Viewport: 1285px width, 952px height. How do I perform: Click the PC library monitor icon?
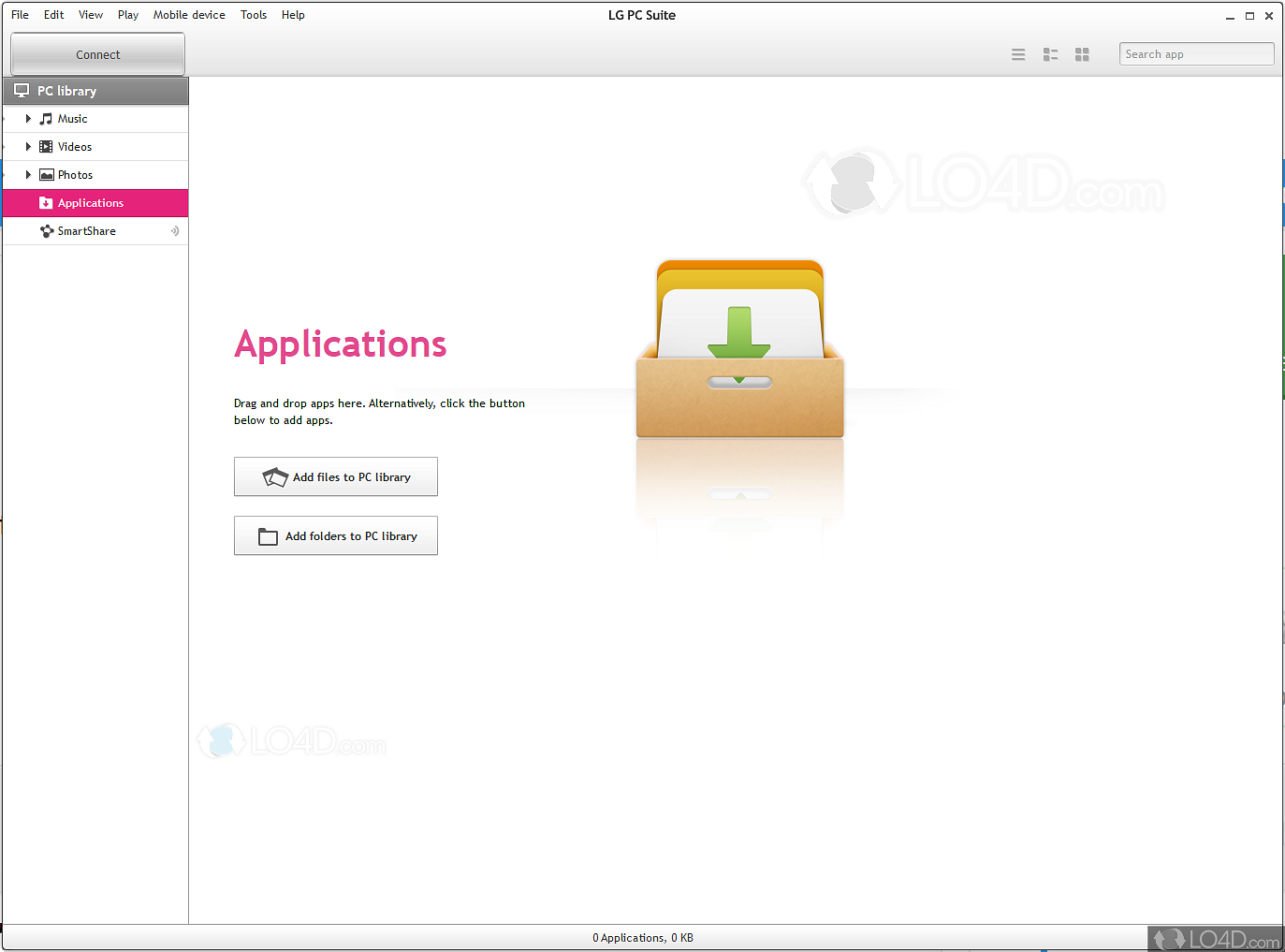22,91
